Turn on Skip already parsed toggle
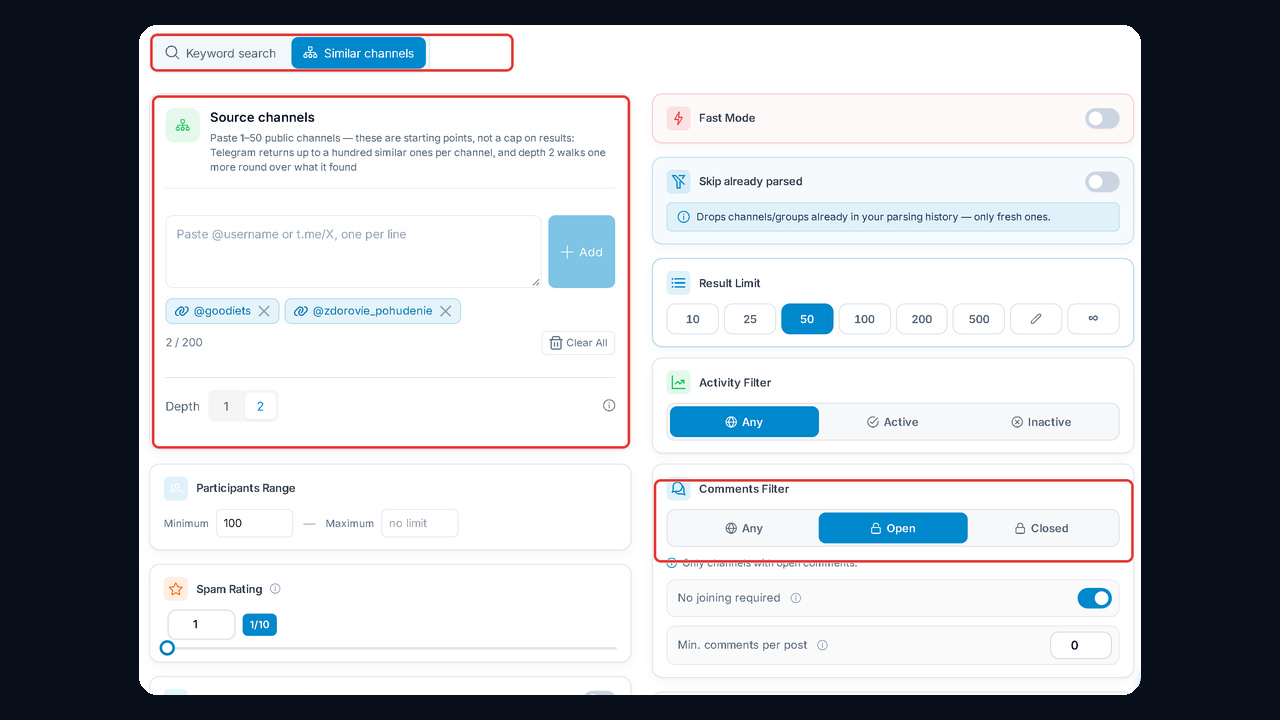The image size is (1280, 720). [x=1102, y=181]
